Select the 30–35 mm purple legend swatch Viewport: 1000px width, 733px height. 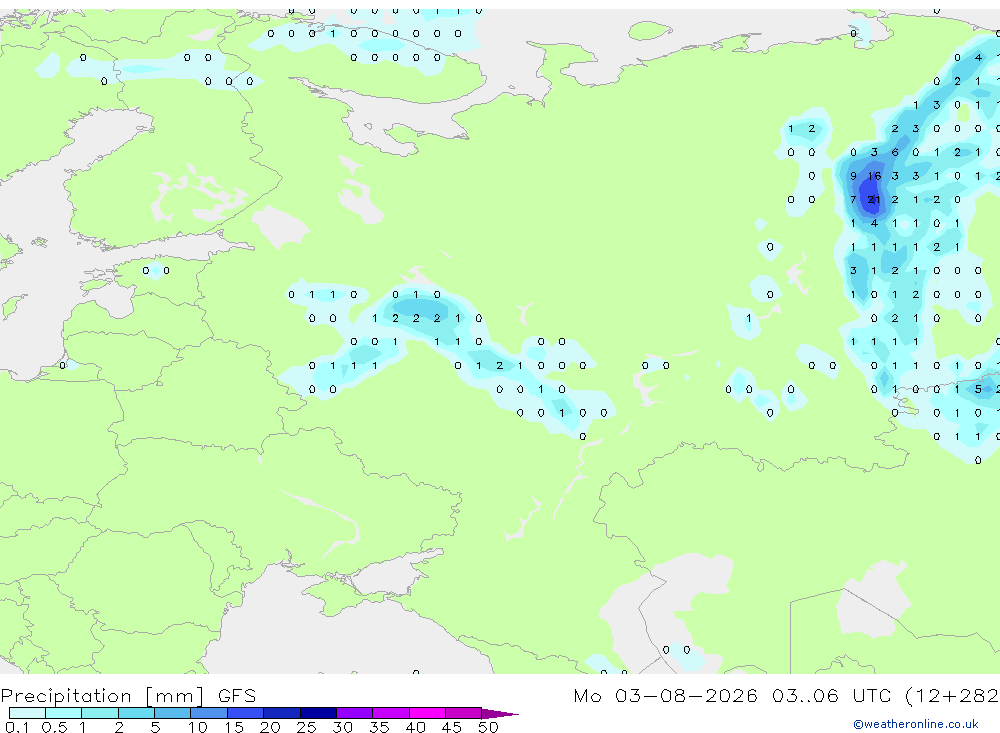(x=355, y=713)
